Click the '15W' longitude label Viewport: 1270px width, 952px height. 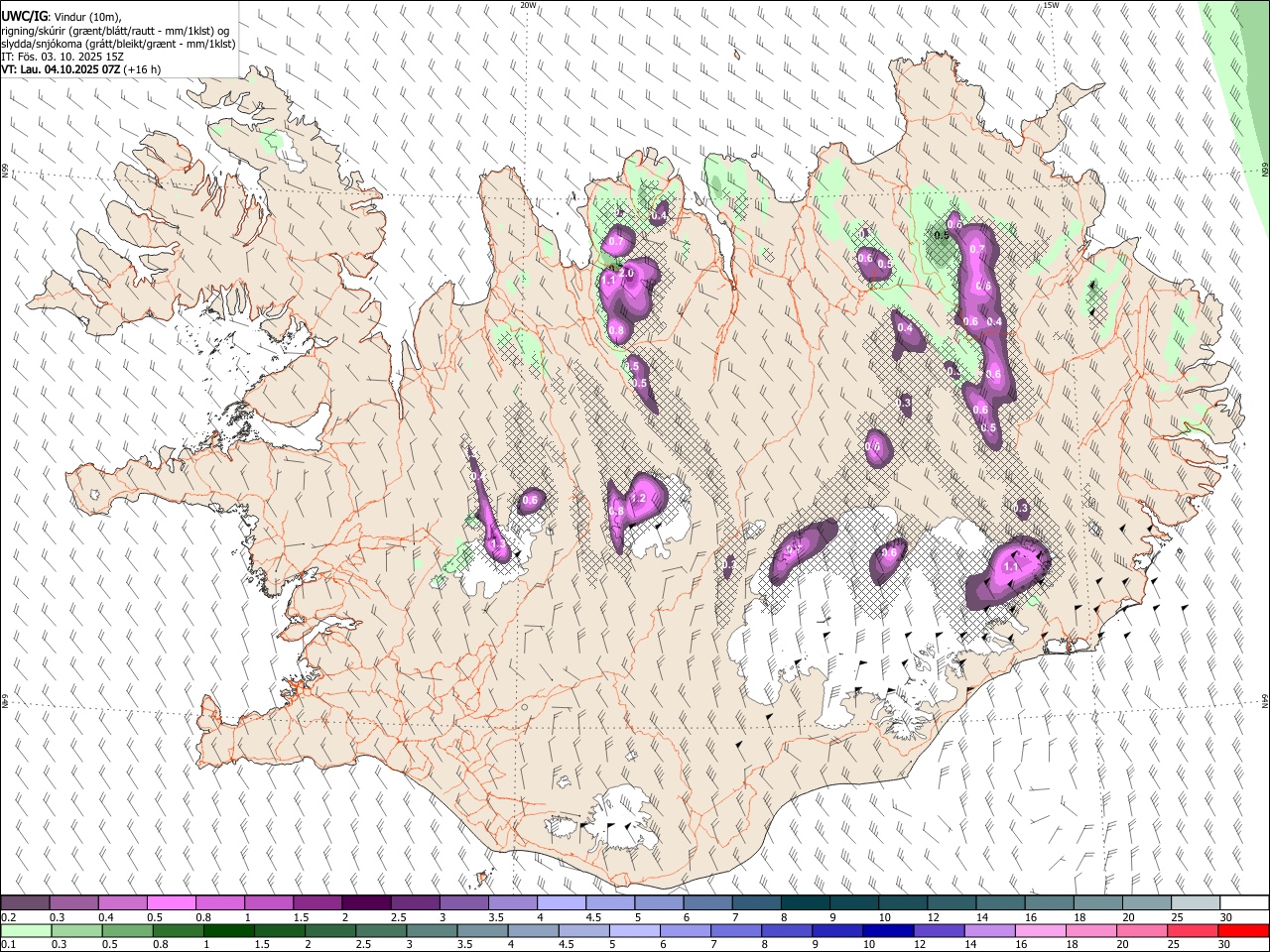(x=1051, y=5)
